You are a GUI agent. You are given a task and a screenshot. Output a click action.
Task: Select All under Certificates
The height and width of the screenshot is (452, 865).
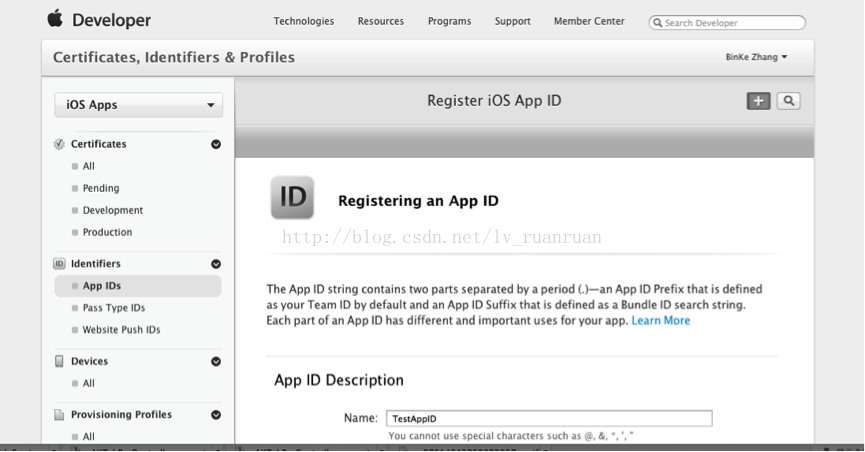pyautogui.click(x=88, y=166)
